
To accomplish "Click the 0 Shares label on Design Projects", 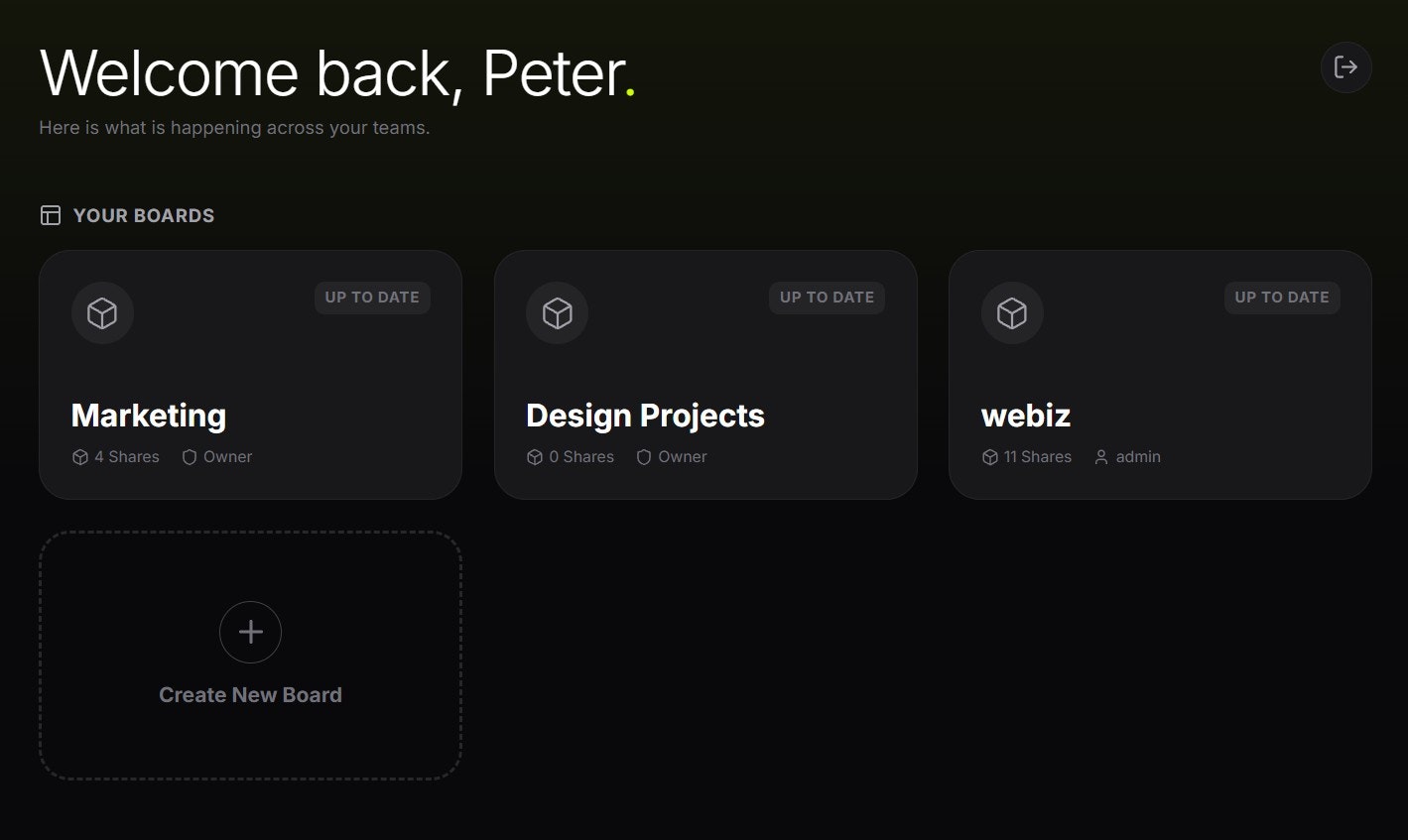I will point(581,456).
